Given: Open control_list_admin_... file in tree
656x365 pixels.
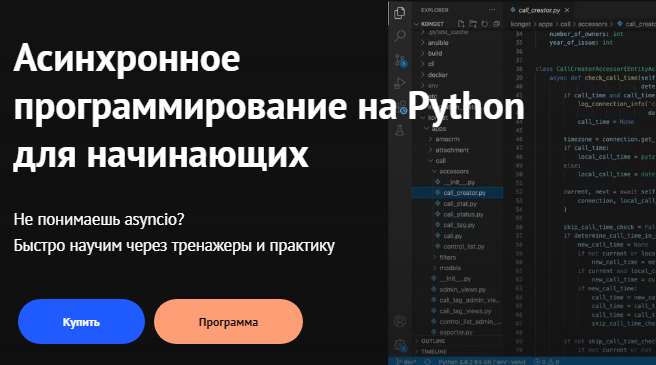Looking at the screenshot, I should pos(469,321).
